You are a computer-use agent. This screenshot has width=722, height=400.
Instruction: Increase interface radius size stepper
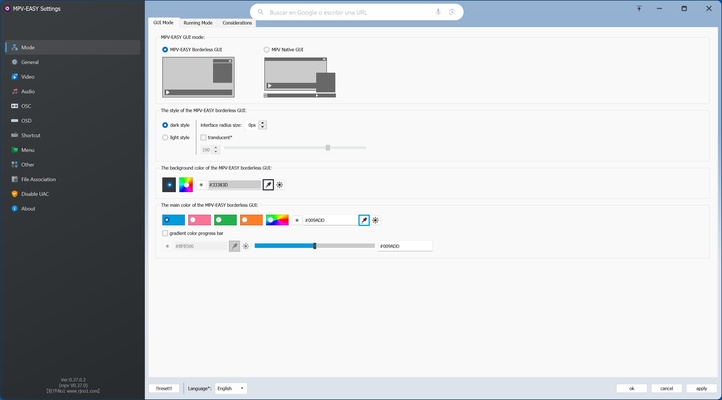coord(262,123)
